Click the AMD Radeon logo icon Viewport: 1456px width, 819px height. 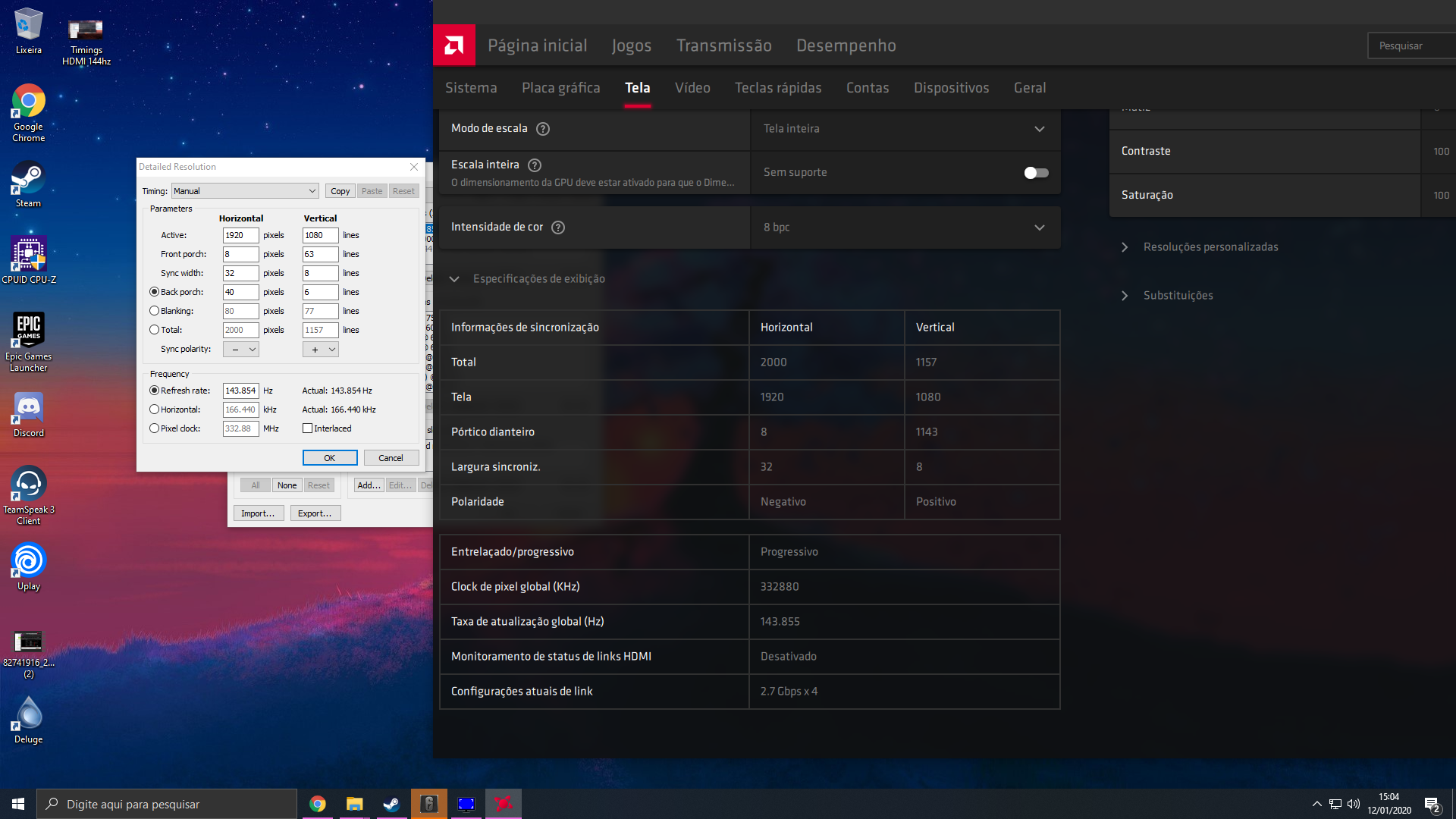coord(454,45)
